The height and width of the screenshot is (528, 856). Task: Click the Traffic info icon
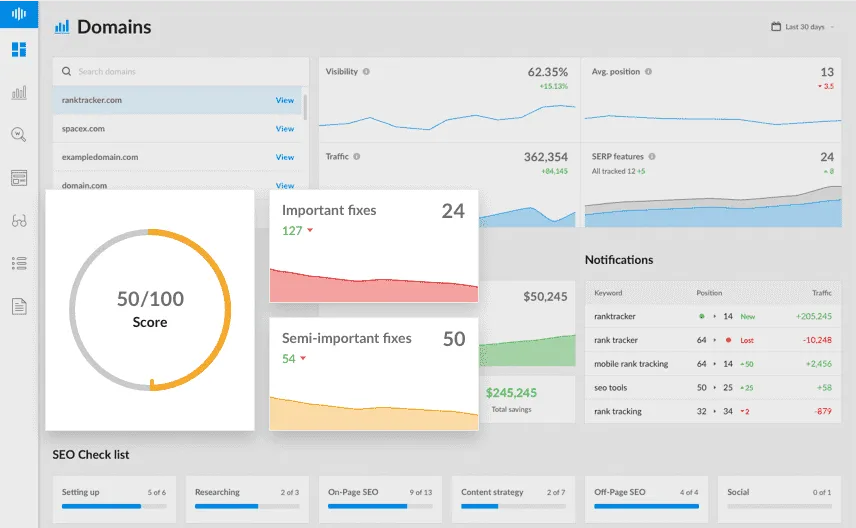coord(356,157)
